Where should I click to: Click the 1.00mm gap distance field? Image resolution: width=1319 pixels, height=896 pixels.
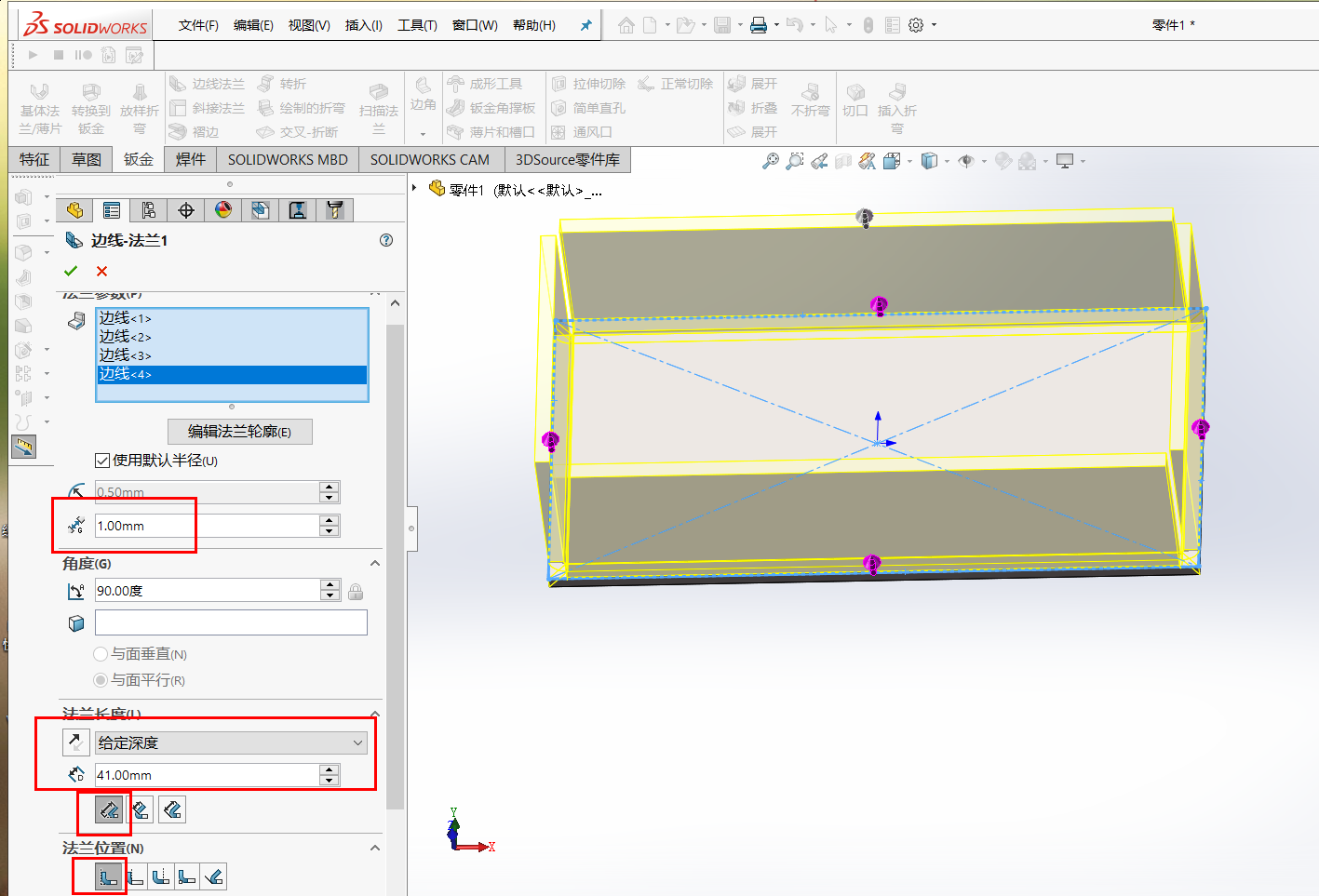207,526
